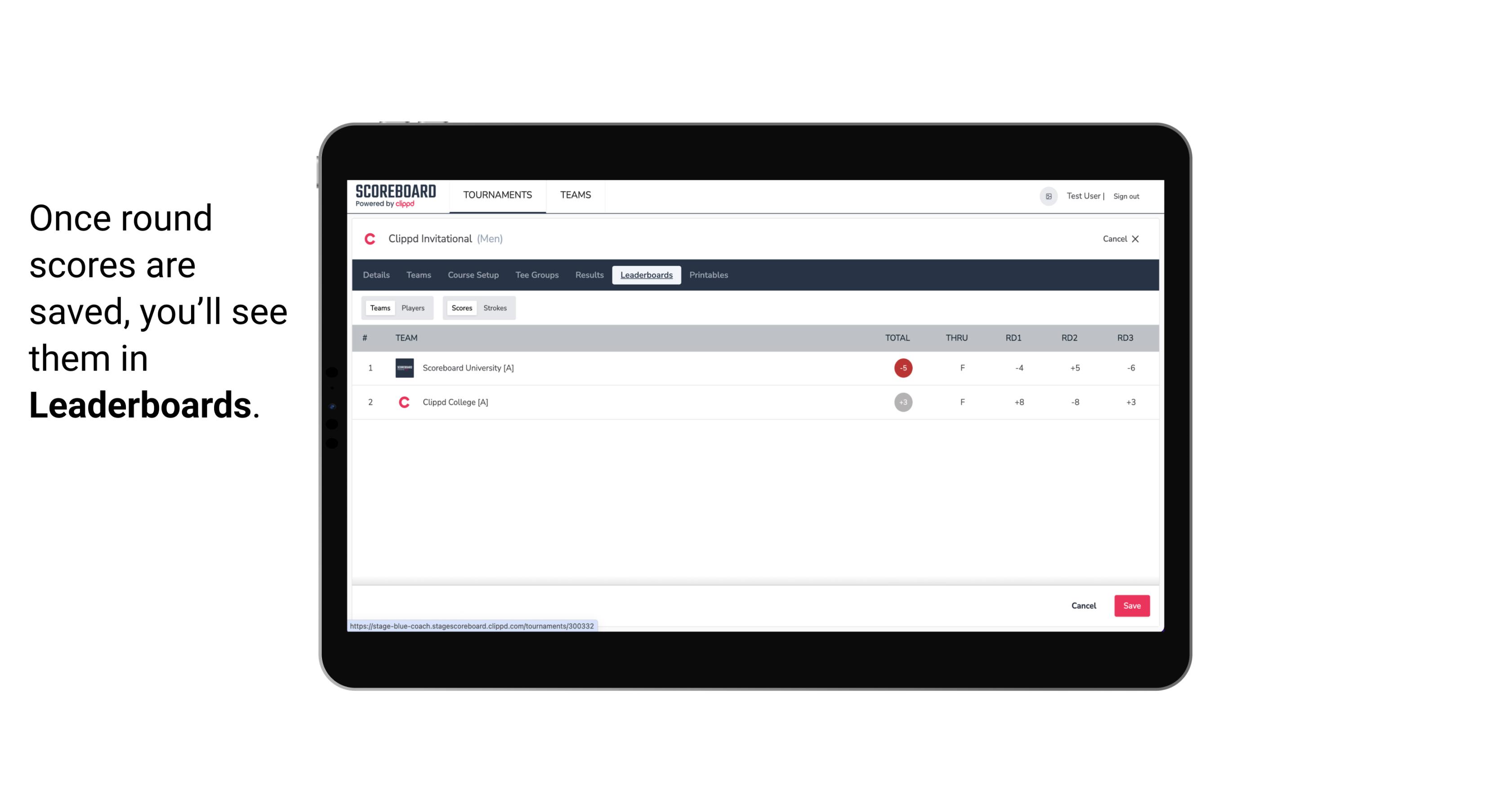Click the Clippd Invitational title icon
This screenshot has width=1509, height=812.
pos(371,239)
